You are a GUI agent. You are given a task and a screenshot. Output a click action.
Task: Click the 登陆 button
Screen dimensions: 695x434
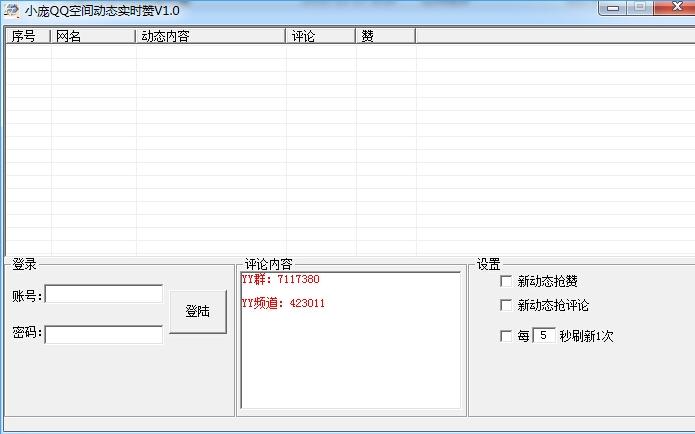[198, 312]
